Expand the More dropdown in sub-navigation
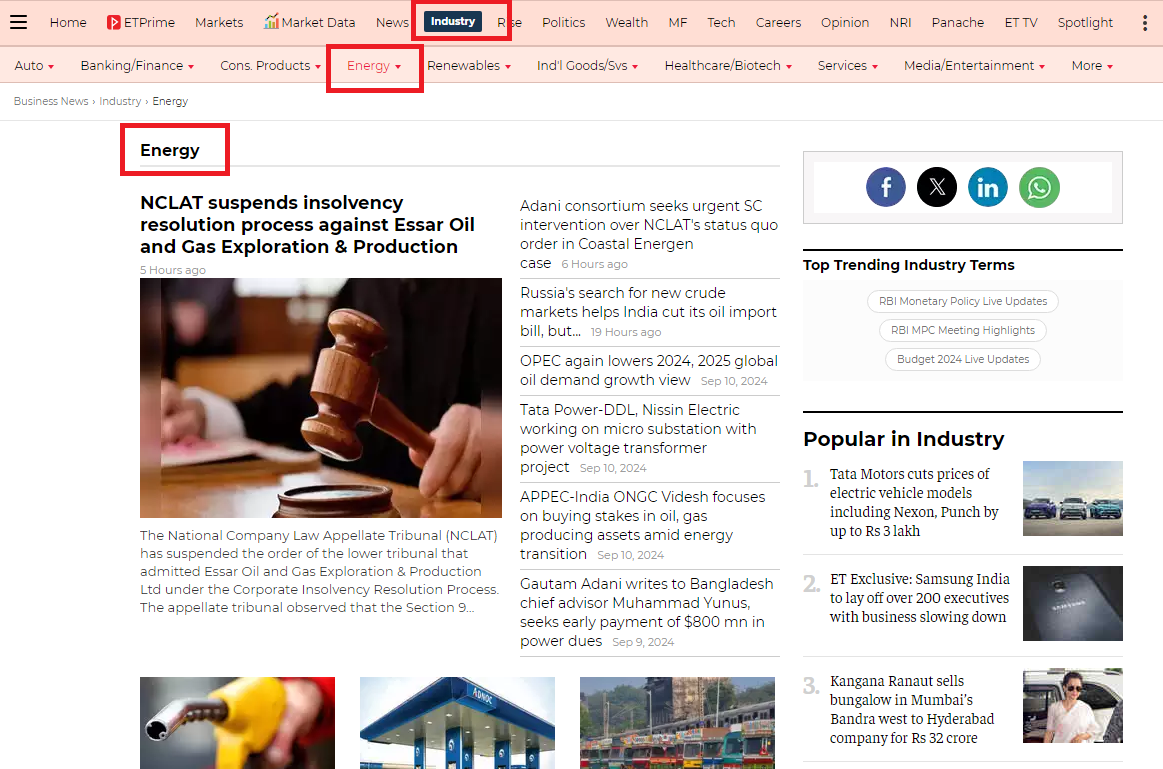This screenshot has width=1163, height=769. coord(1091,66)
